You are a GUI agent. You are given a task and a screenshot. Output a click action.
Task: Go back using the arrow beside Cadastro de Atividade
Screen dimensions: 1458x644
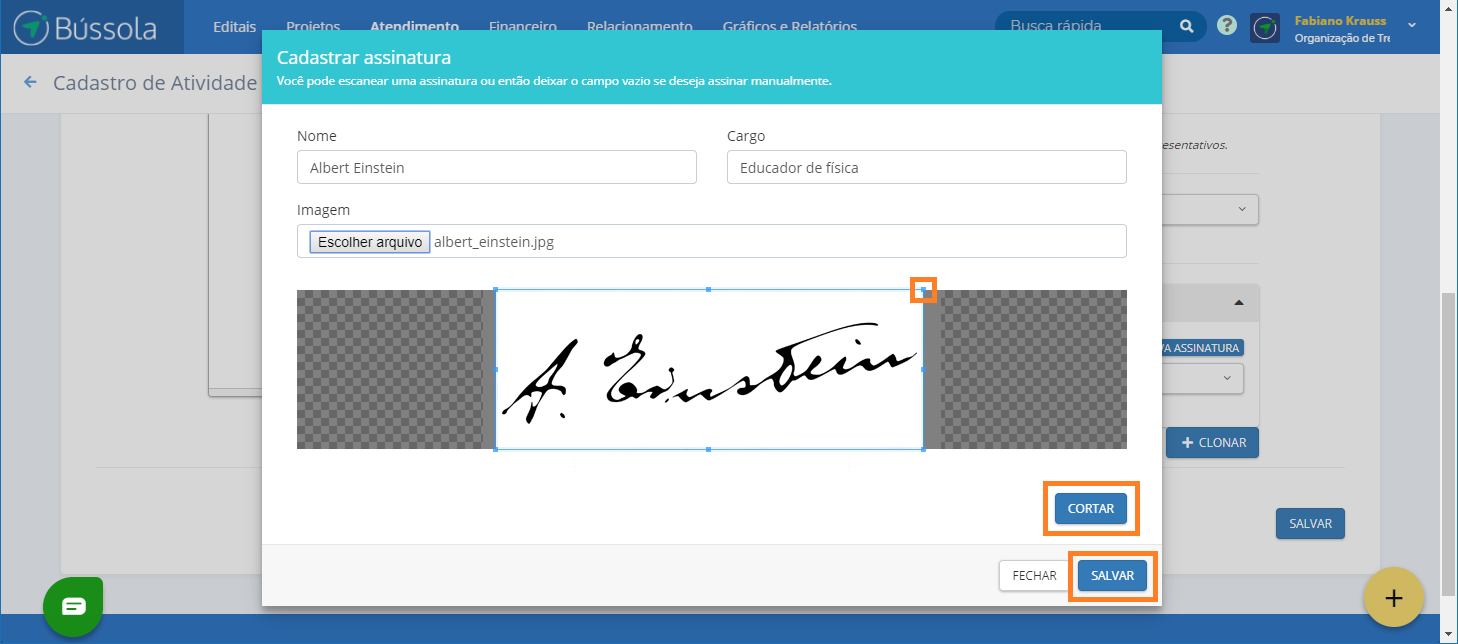point(30,82)
